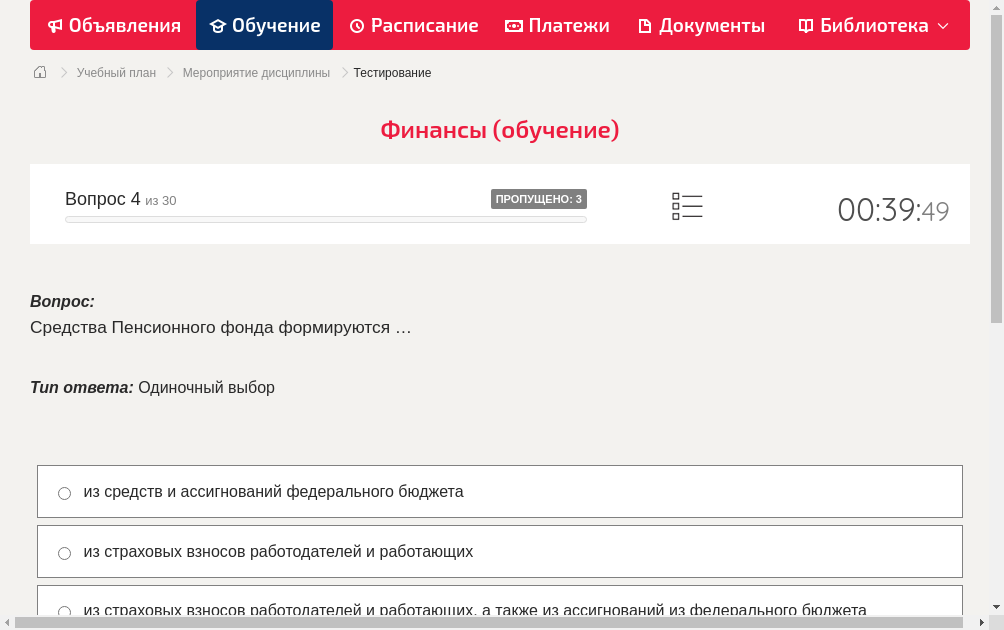1004x630 pixels.
Task: Click the ПРОПУЩЕНО: 3 badge
Action: pos(539,199)
